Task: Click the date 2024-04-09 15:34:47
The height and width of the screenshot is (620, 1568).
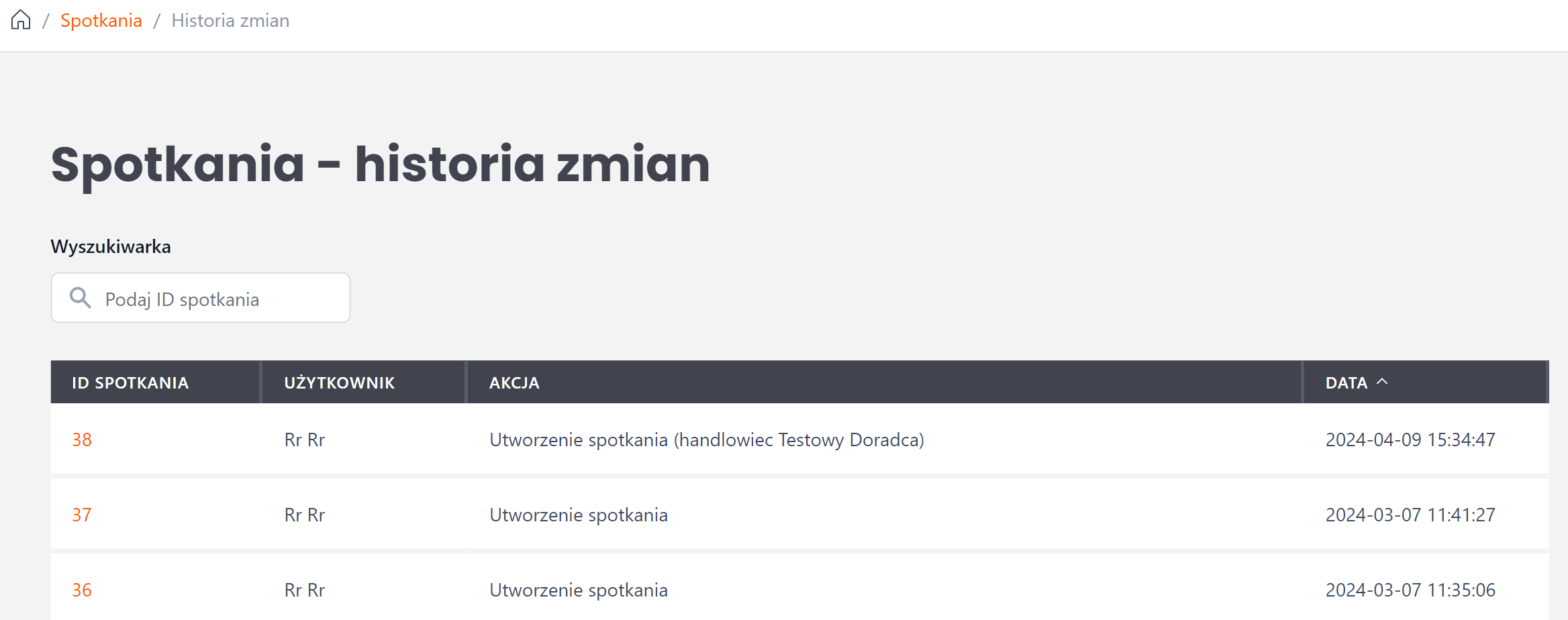Action: pos(1410,440)
